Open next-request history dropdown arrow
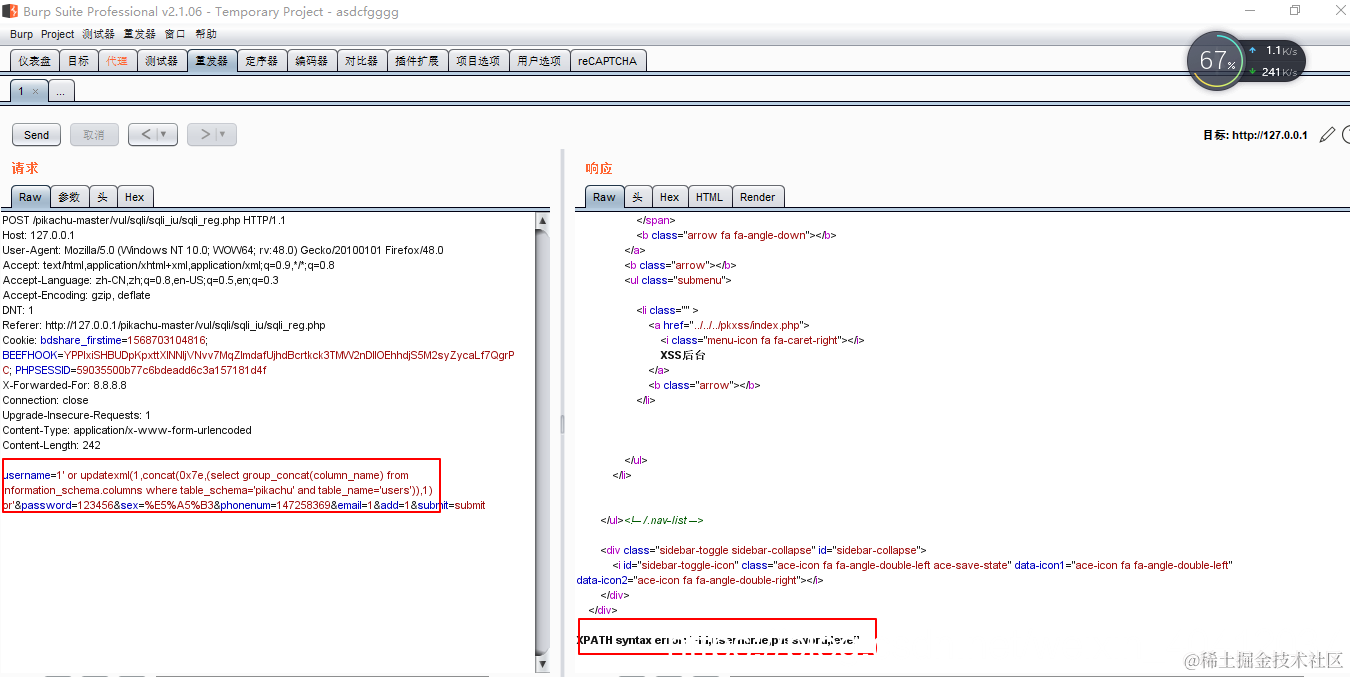 222,134
